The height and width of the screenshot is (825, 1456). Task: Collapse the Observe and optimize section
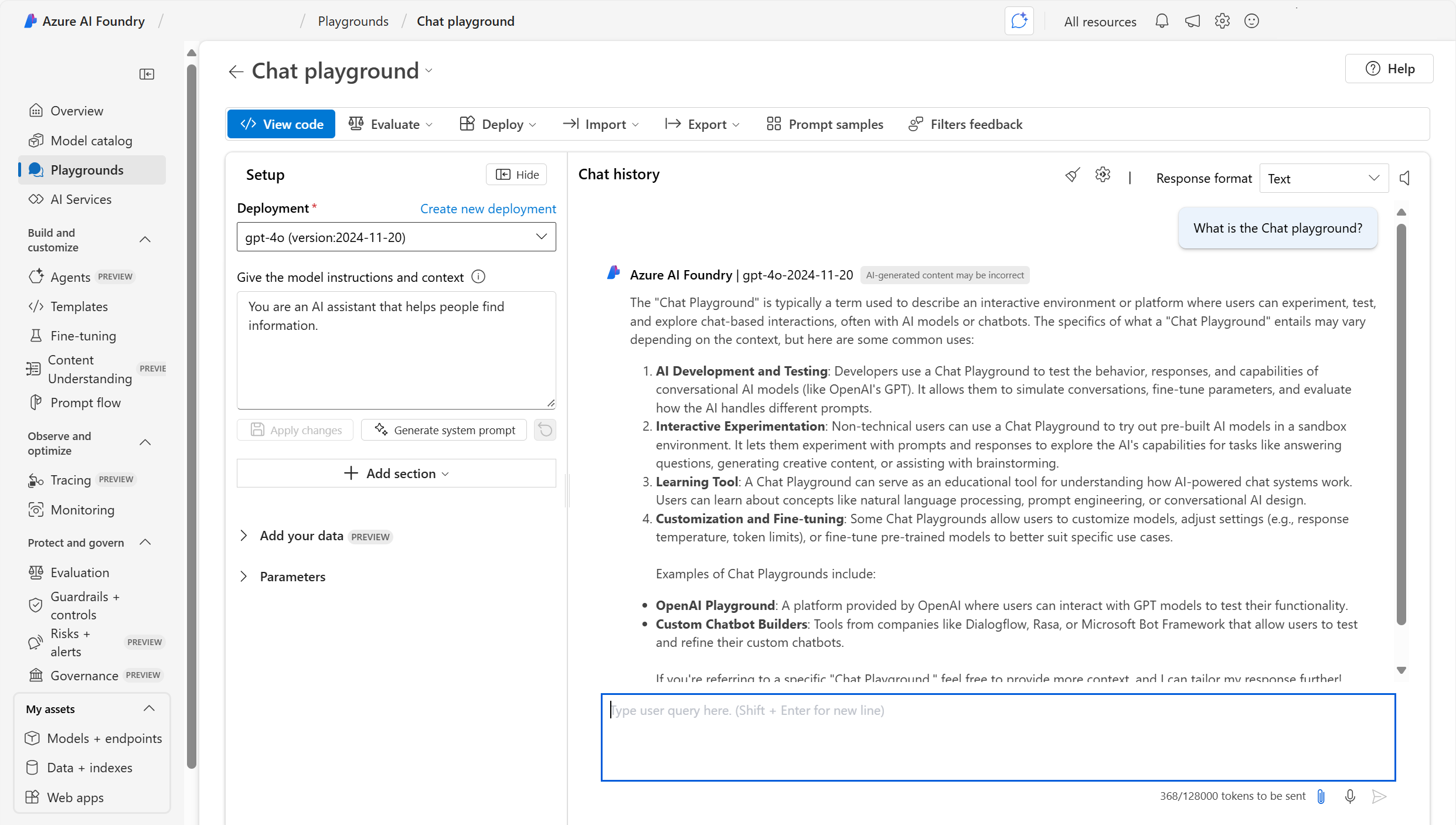point(145,443)
